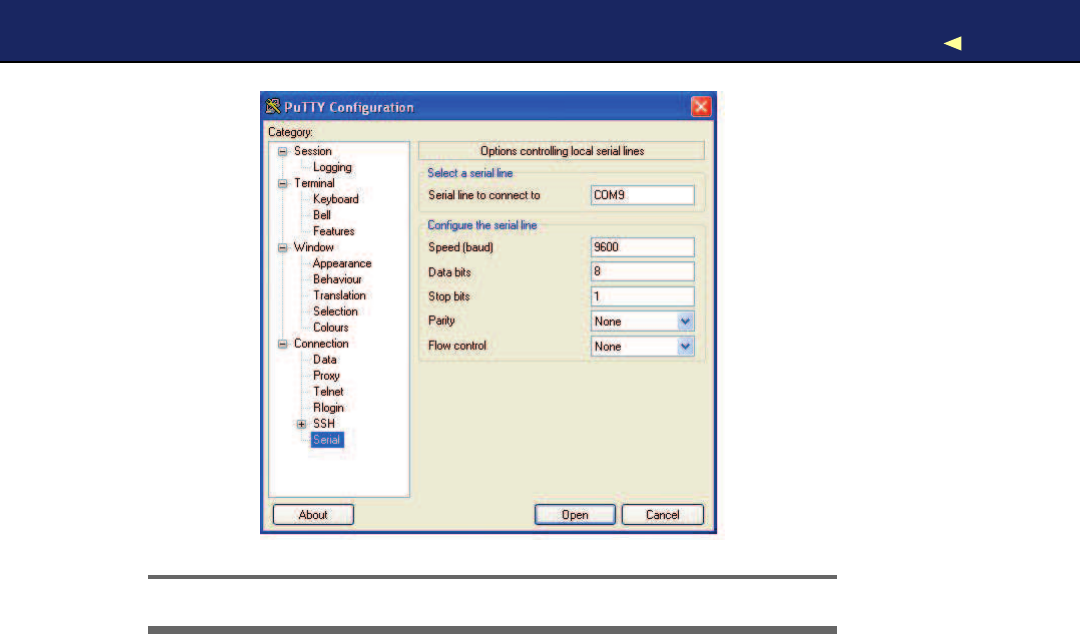Select the Keyboard category
The height and width of the screenshot is (634, 1080).
[335, 199]
